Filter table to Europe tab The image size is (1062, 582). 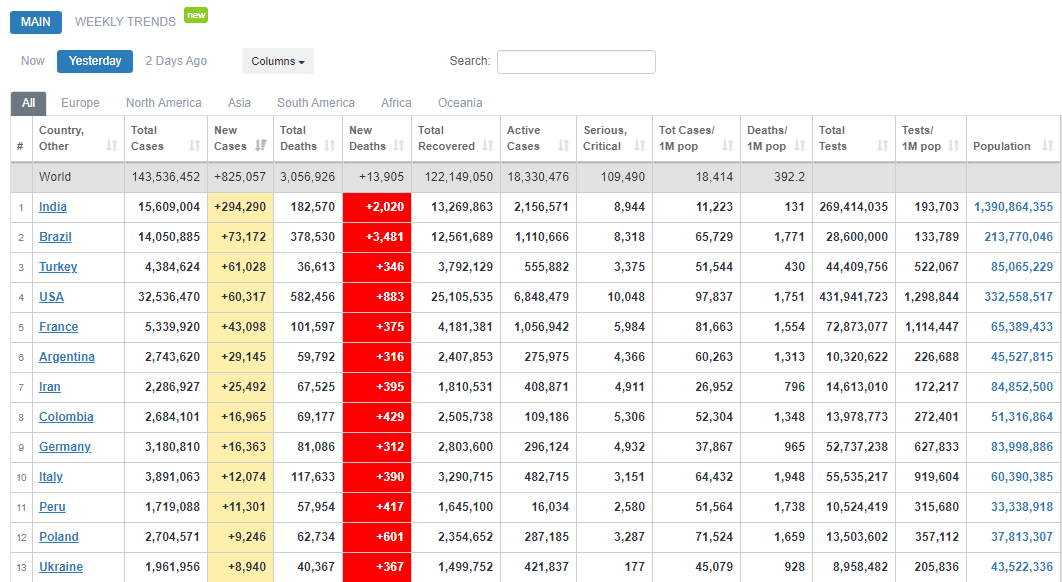tap(80, 103)
